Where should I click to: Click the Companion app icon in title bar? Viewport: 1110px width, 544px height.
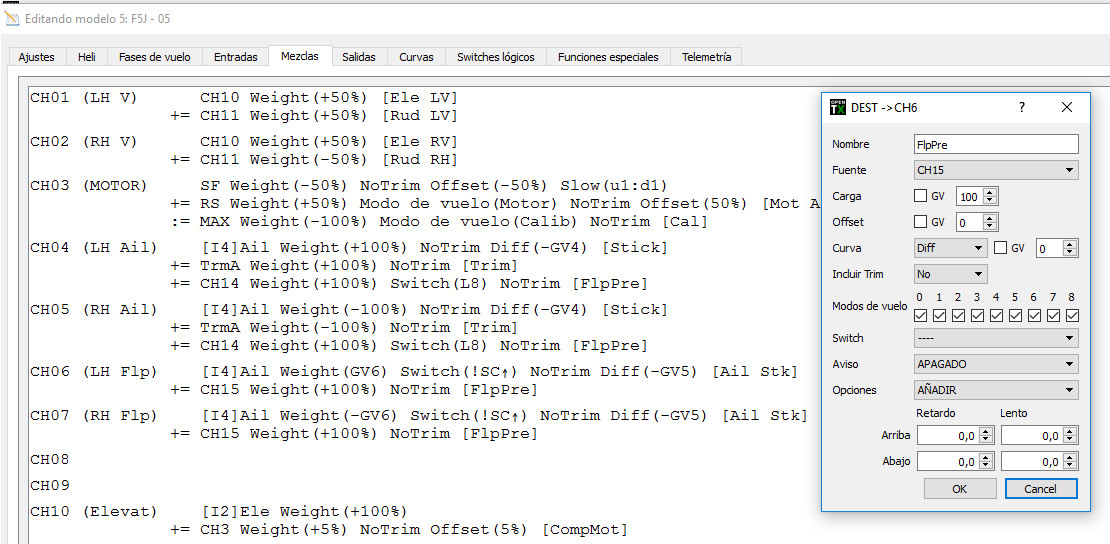(x=12, y=18)
